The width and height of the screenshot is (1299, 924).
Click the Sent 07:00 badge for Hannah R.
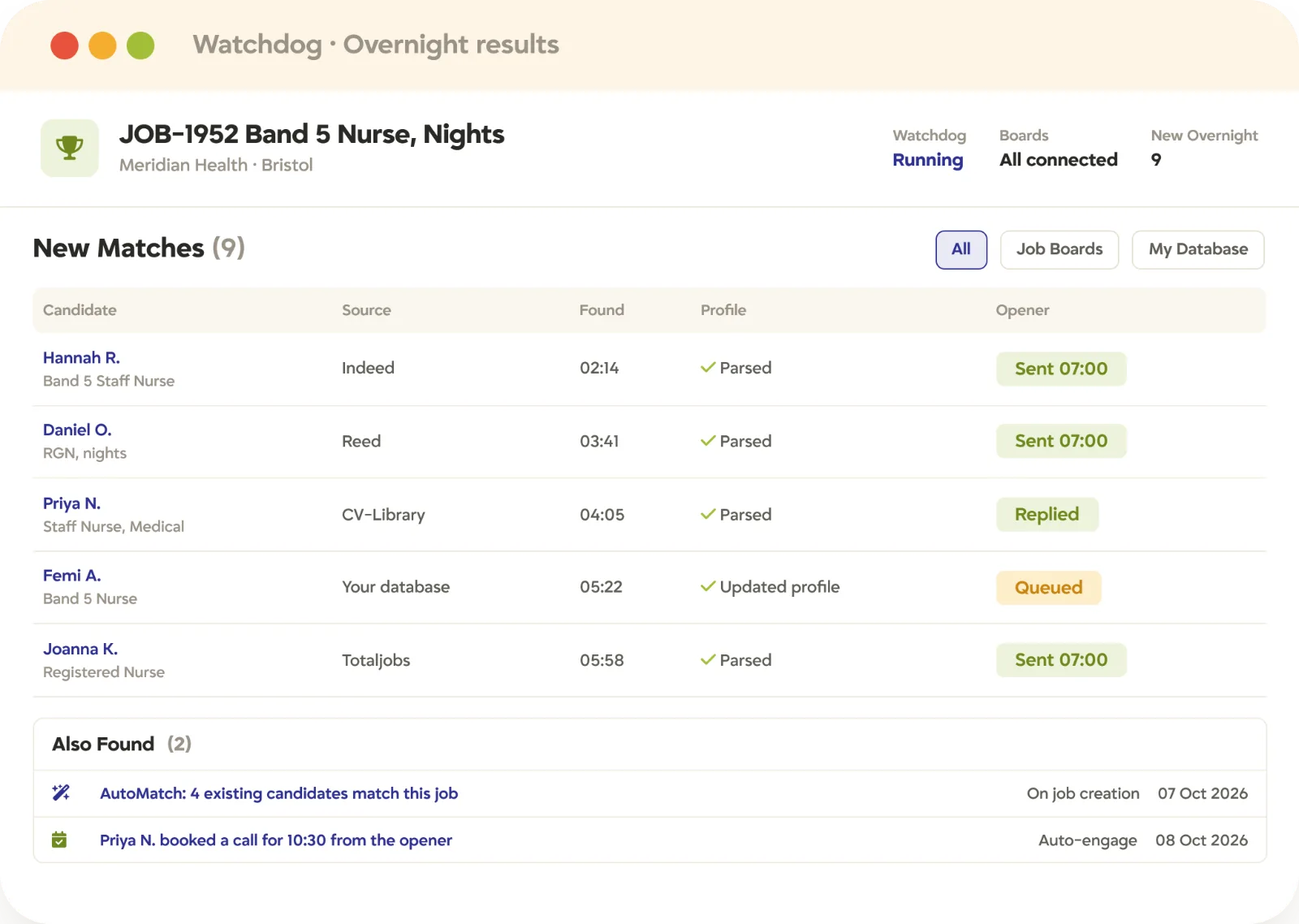tap(1061, 369)
